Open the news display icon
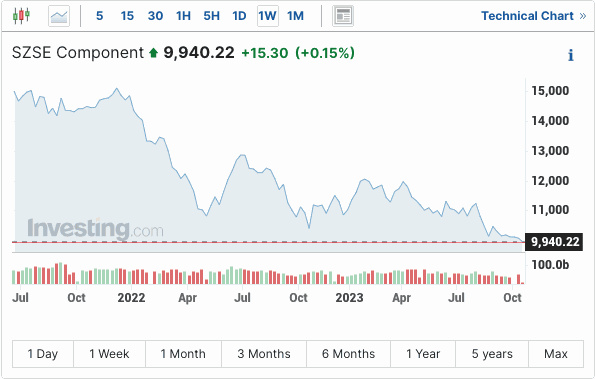 coord(343,16)
